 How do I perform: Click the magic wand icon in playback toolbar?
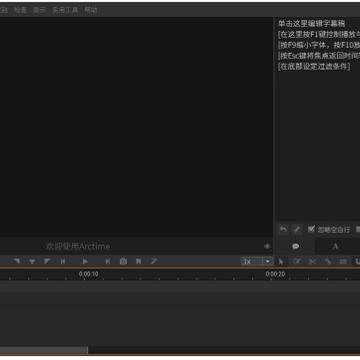tap(154, 261)
